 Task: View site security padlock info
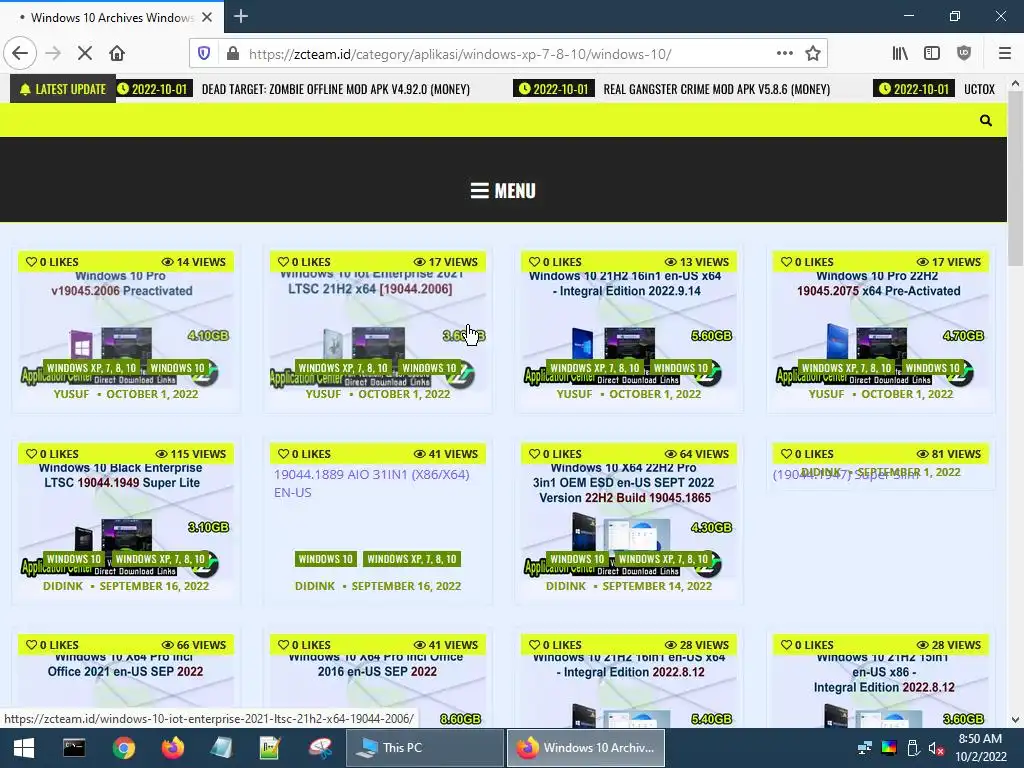click(232, 54)
